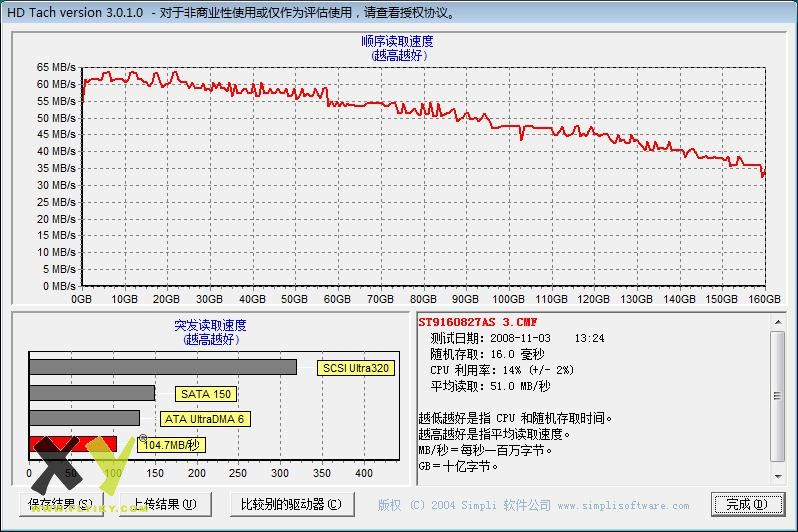The height and width of the screenshot is (532, 798).
Task: Select the SATA 150 yellow label
Action: [x=207, y=394]
